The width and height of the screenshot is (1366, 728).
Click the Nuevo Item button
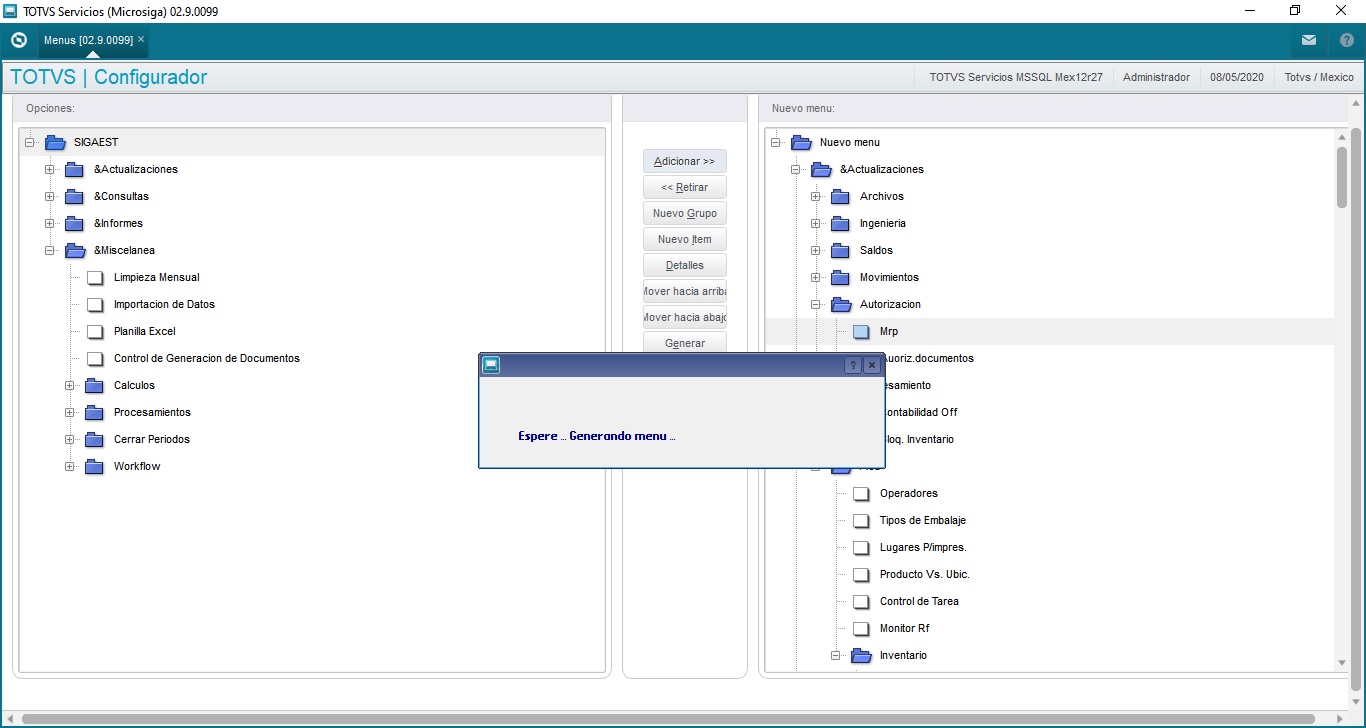click(x=685, y=239)
